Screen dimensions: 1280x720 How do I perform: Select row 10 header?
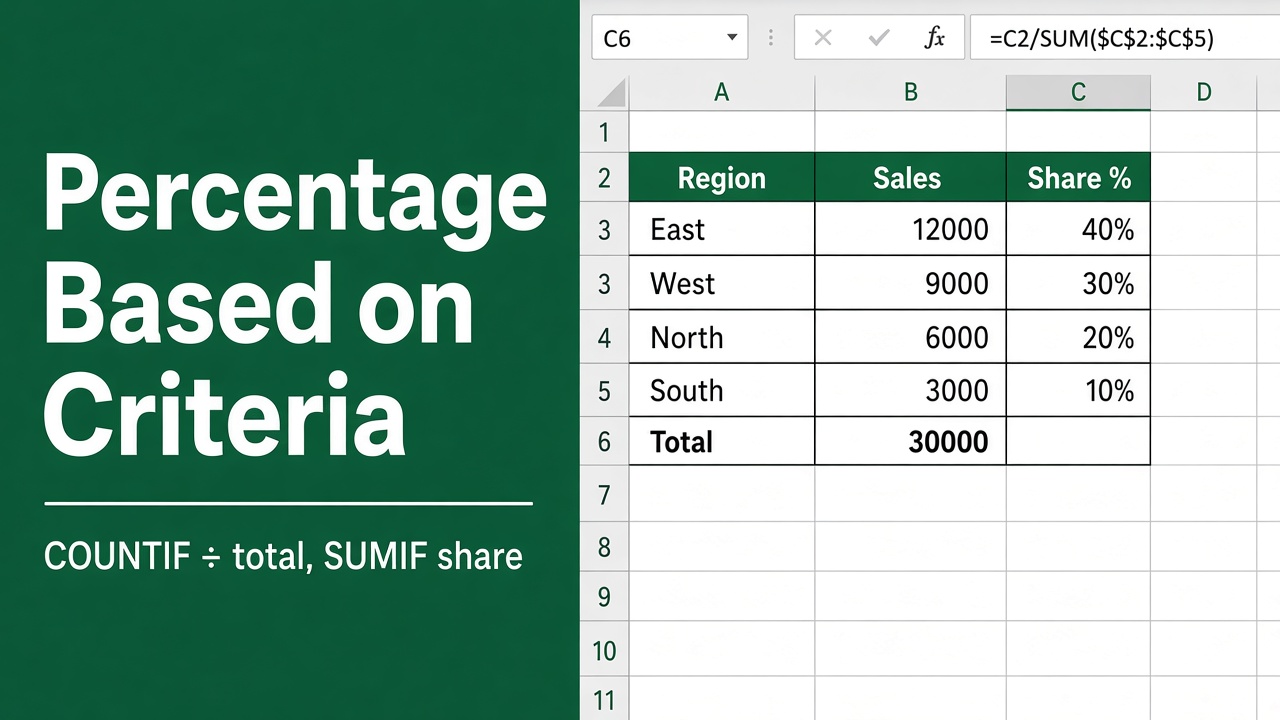click(604, 651)
